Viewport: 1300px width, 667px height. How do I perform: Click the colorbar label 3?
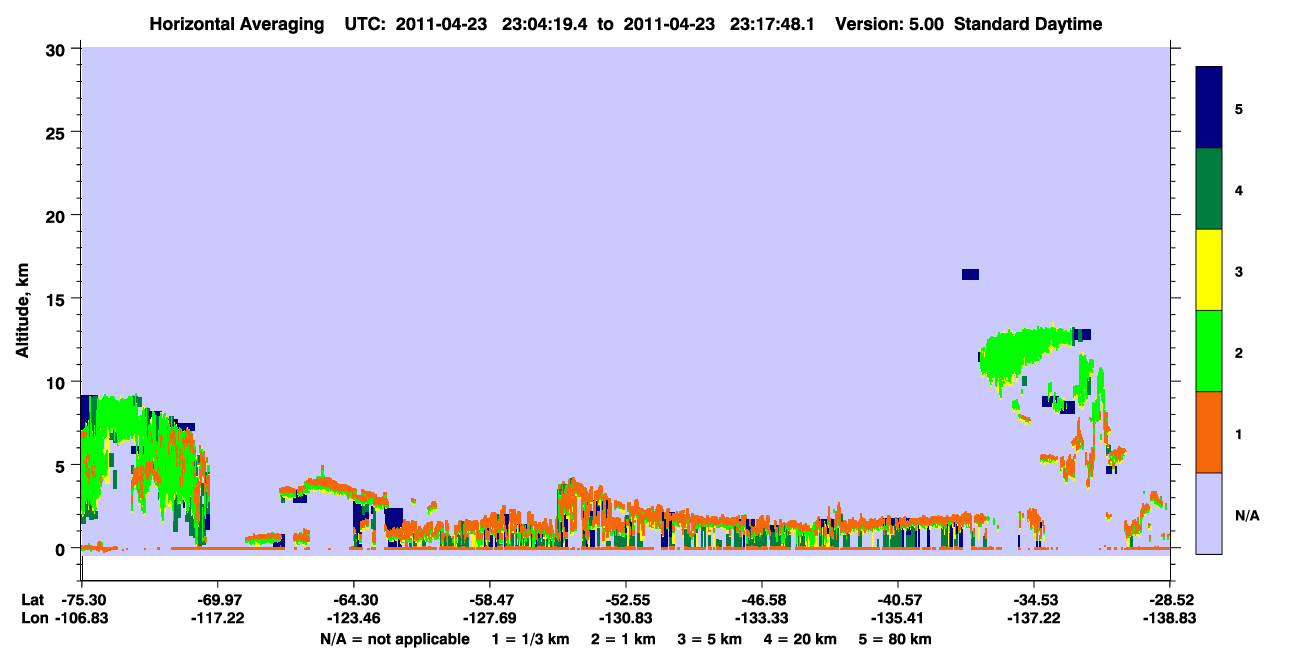1238,271
